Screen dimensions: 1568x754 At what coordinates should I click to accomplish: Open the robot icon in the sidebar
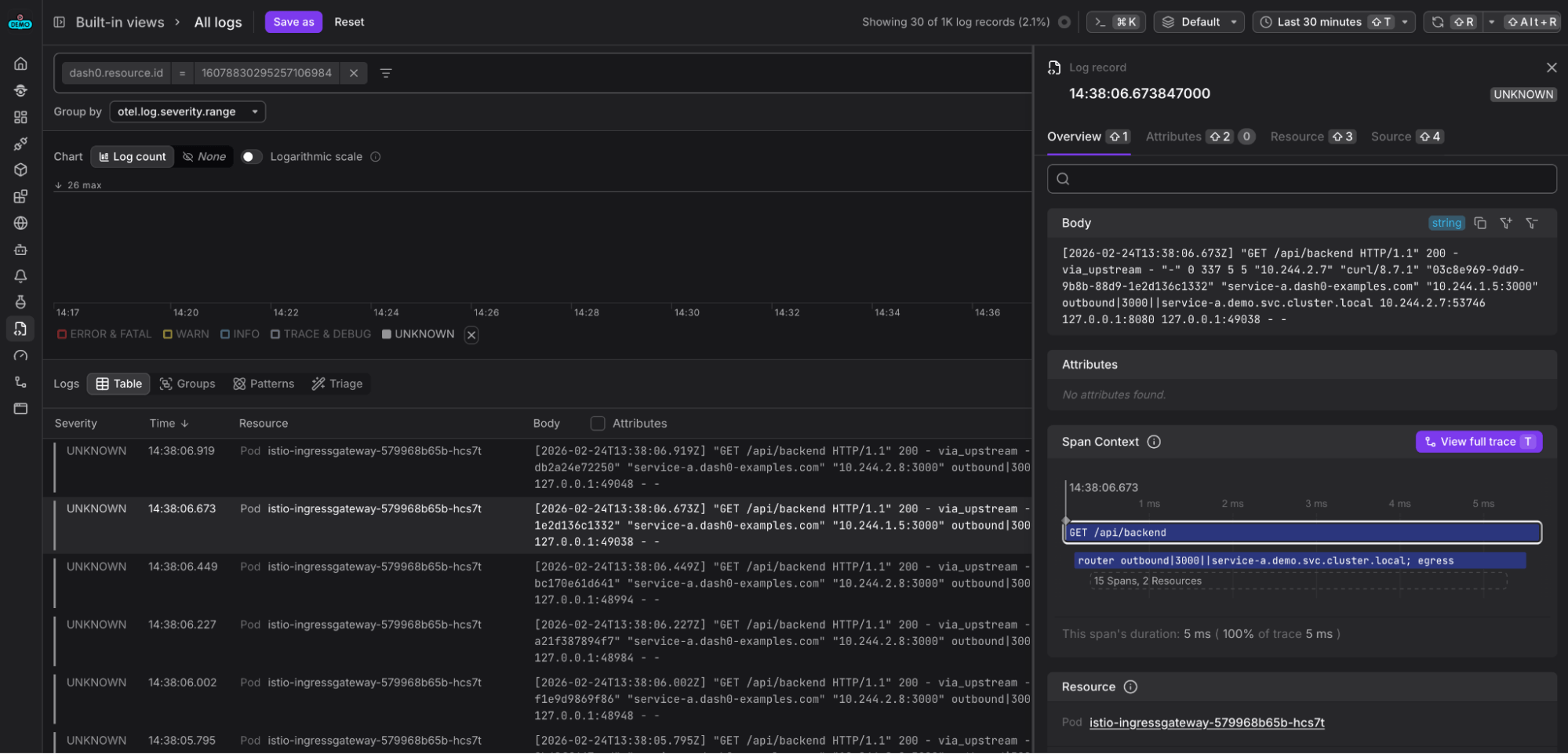point(20,250)
